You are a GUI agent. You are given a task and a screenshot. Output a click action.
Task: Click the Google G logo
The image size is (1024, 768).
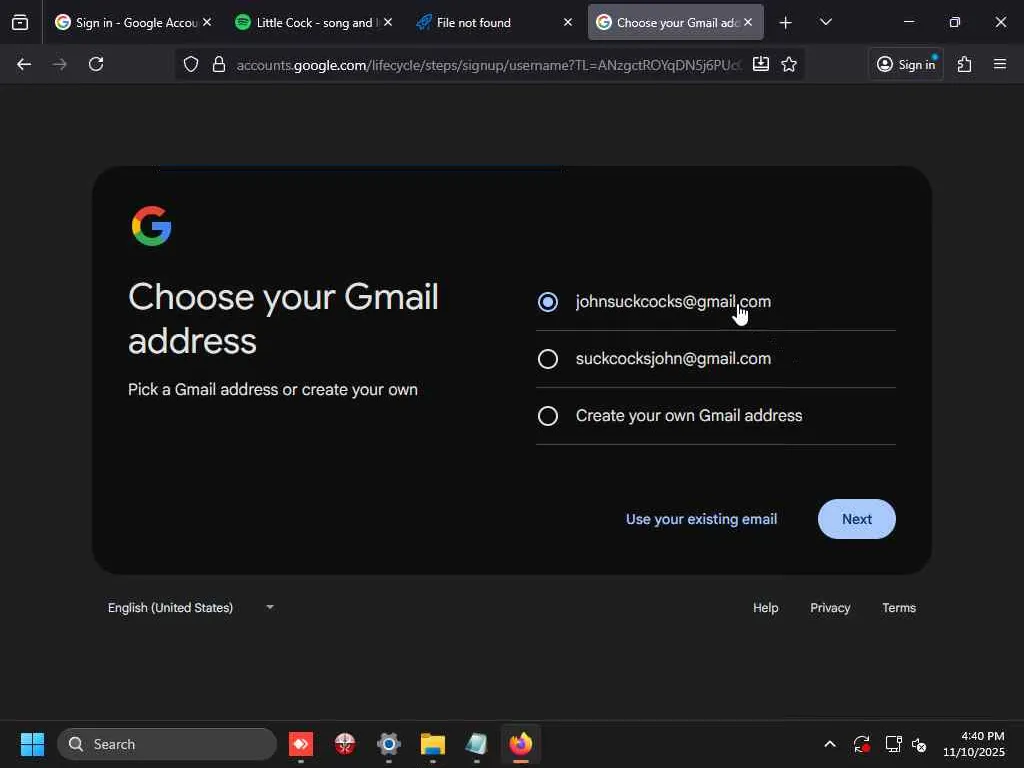(x=152, y=226)
